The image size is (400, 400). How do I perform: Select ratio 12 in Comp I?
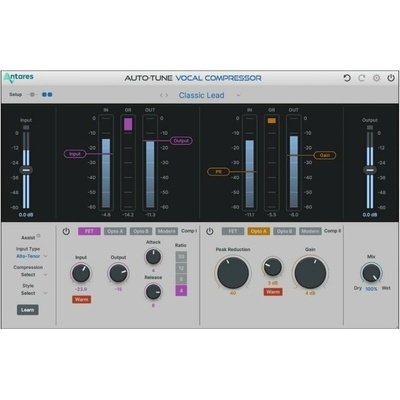coord(181,268)
